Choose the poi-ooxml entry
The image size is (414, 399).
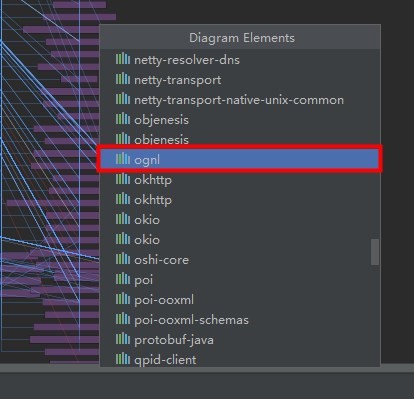[x=240, y=300]
